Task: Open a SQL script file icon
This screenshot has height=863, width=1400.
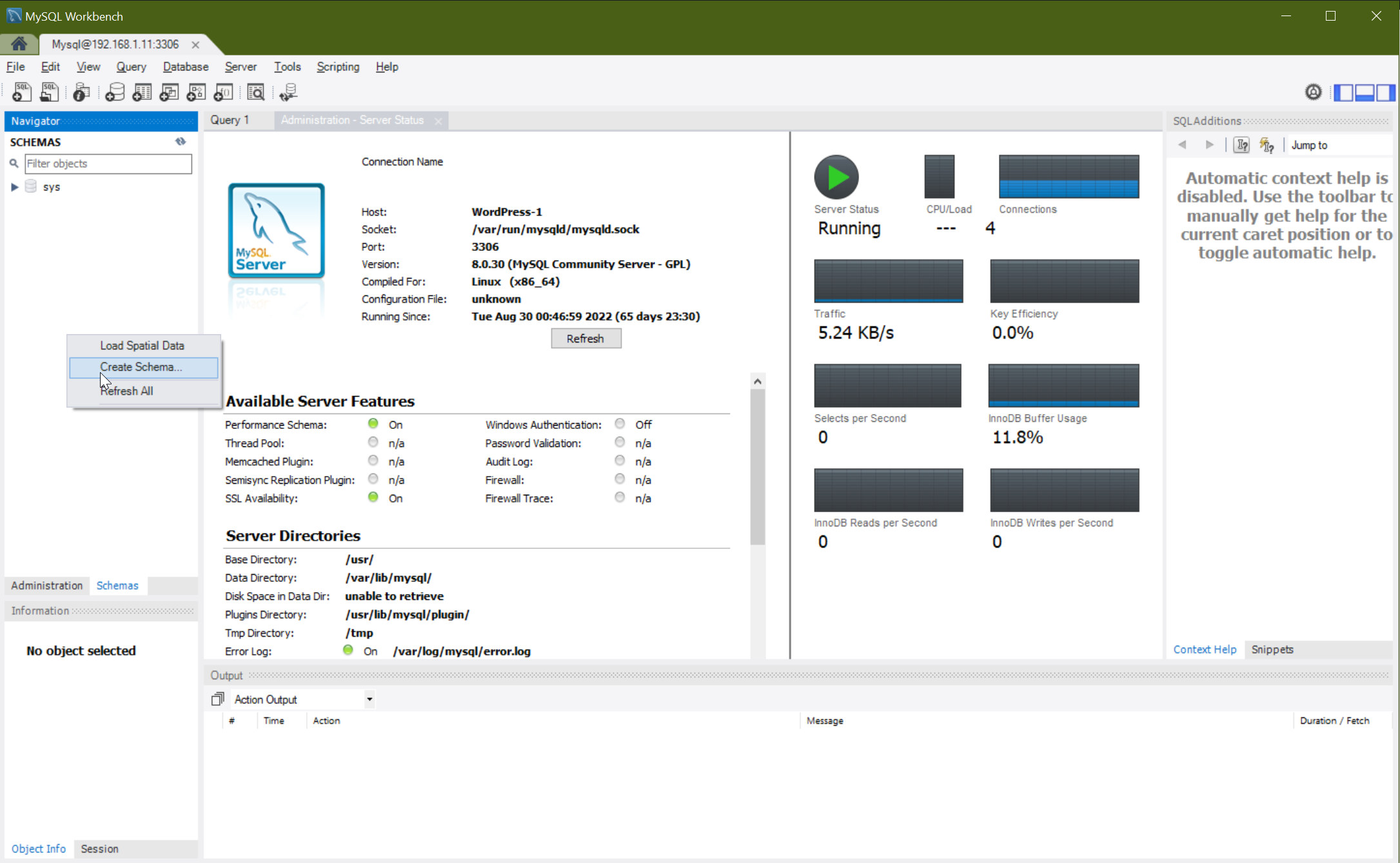Action: tap(49, 92)
